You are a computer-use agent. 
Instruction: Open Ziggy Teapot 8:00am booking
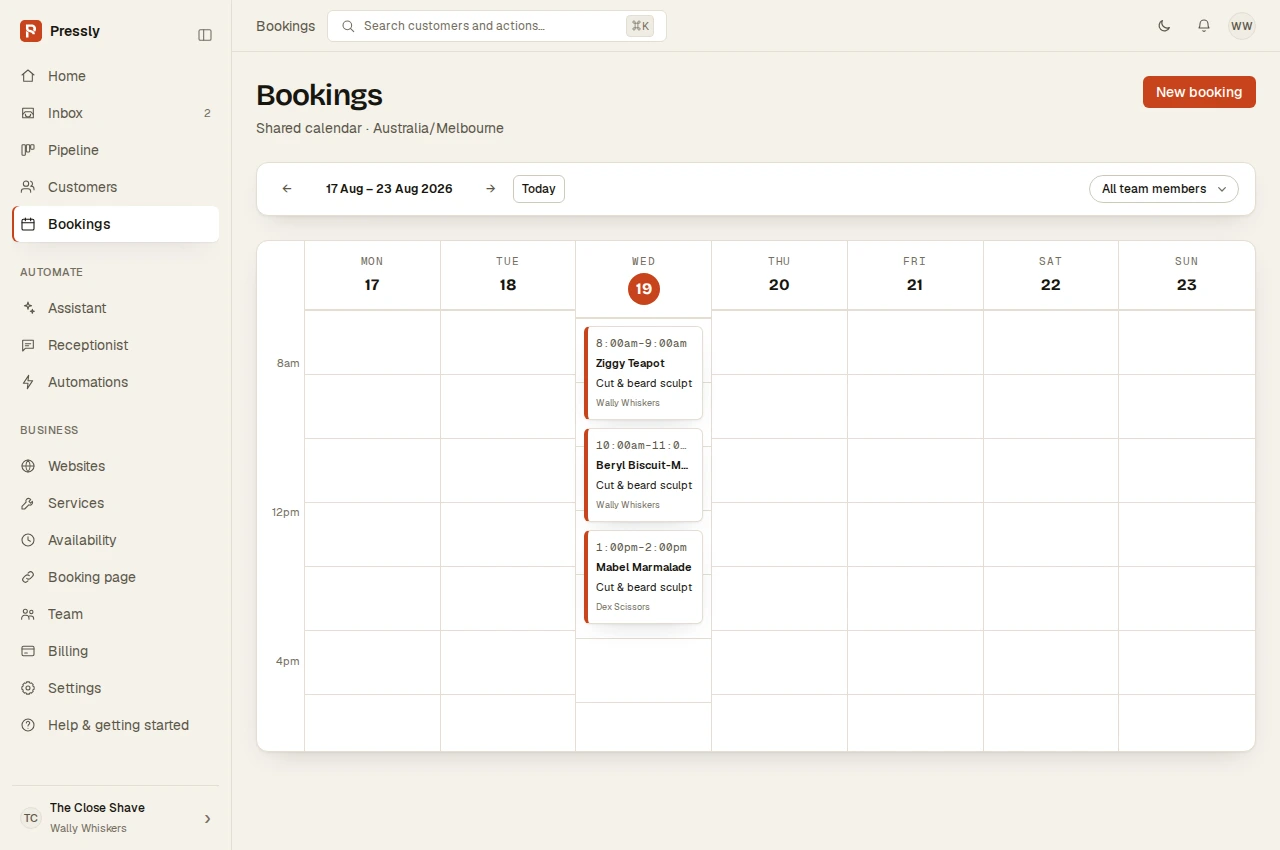coord(643,373)
